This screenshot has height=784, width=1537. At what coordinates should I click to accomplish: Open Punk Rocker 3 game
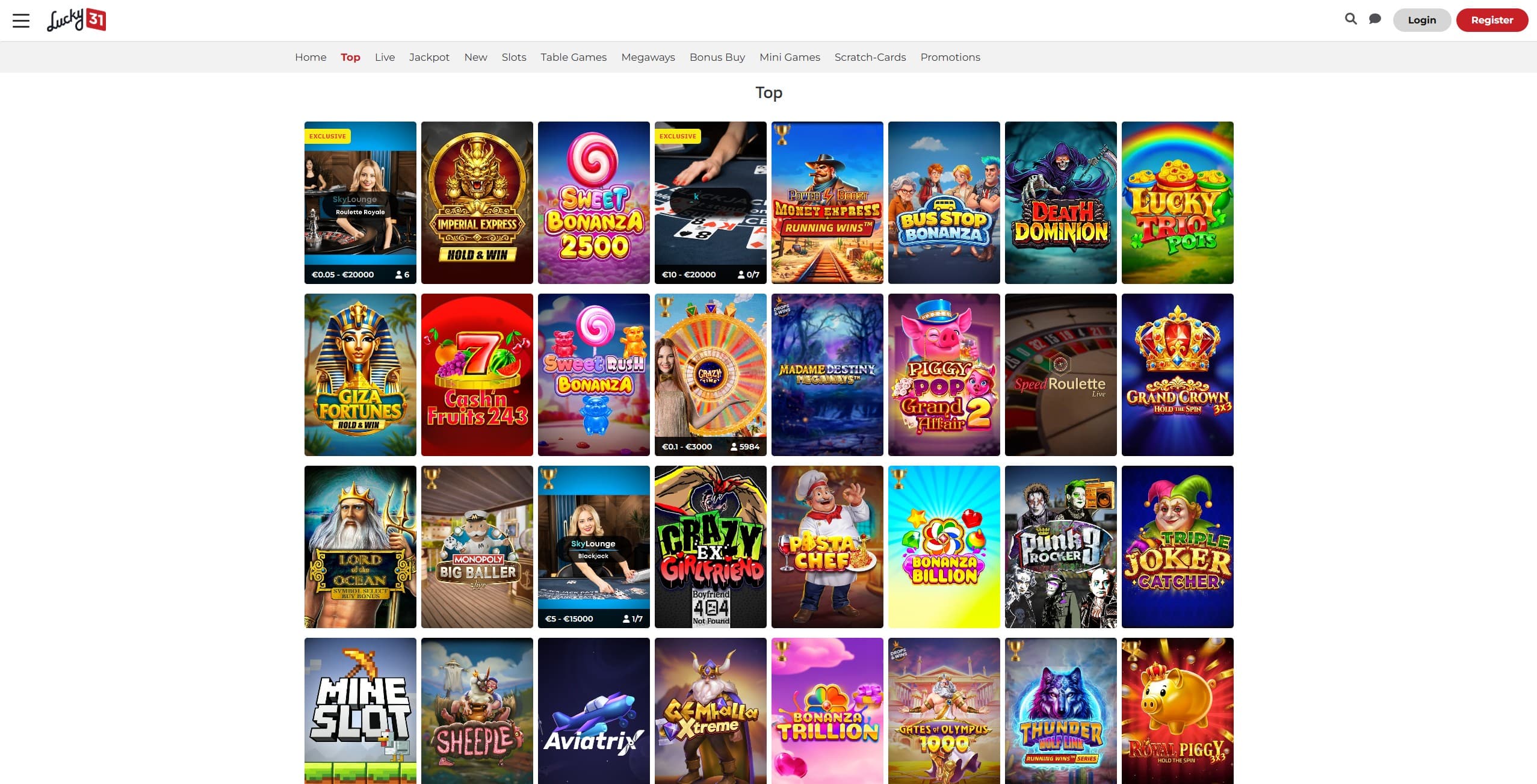1061,547
